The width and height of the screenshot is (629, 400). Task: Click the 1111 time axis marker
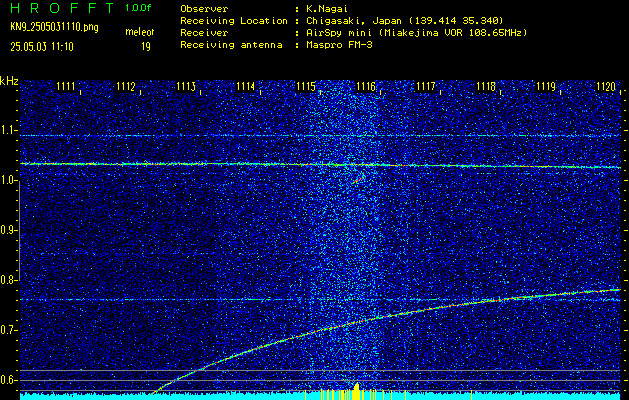click(65, 86)
